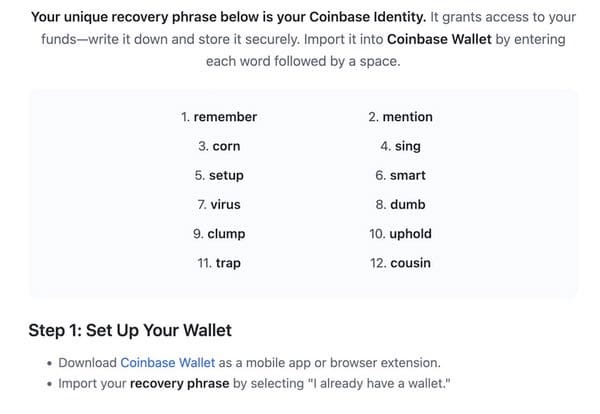Click word 5, "setup"
The image size is (600, 414).
[226, 175]
